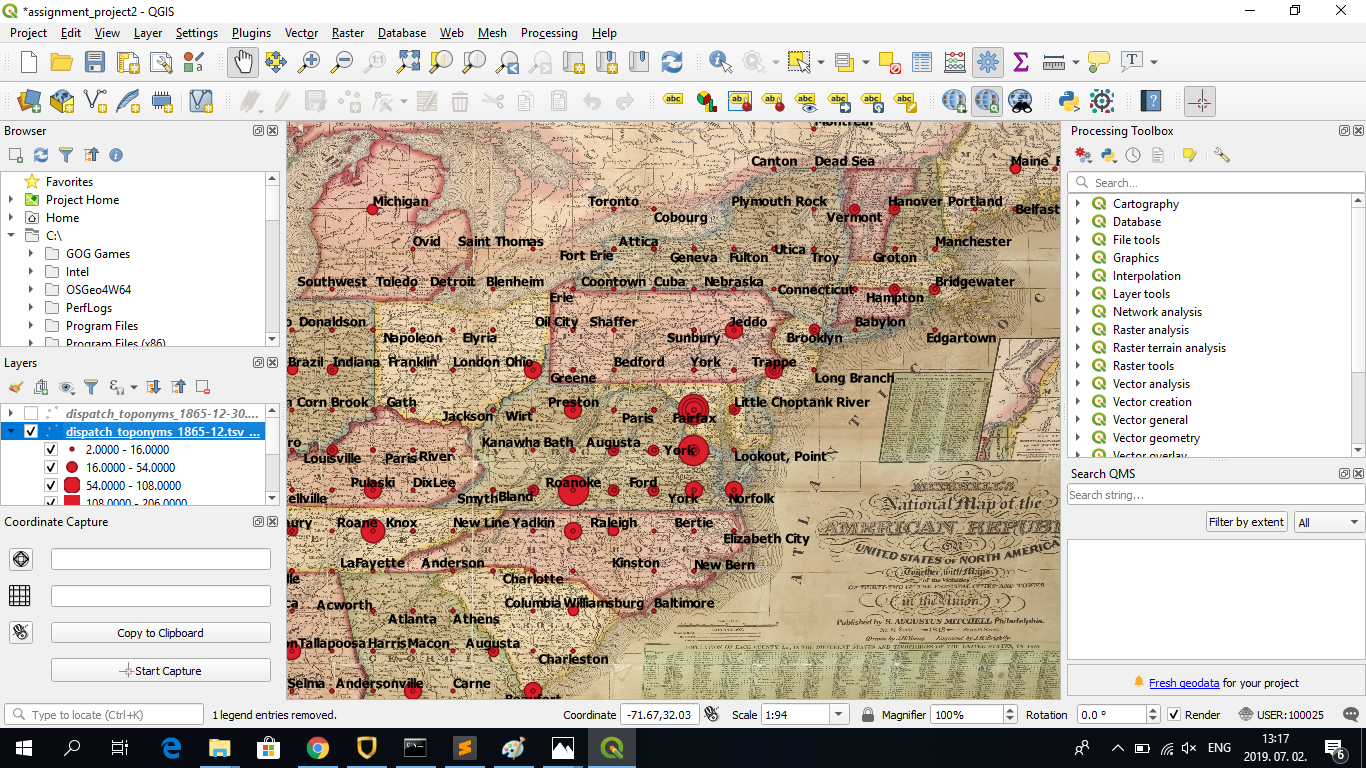The image size is (1366, 768).
Task: Click the Coordinate Capture crosshair toolbar icon
Action: (1200, 101)
